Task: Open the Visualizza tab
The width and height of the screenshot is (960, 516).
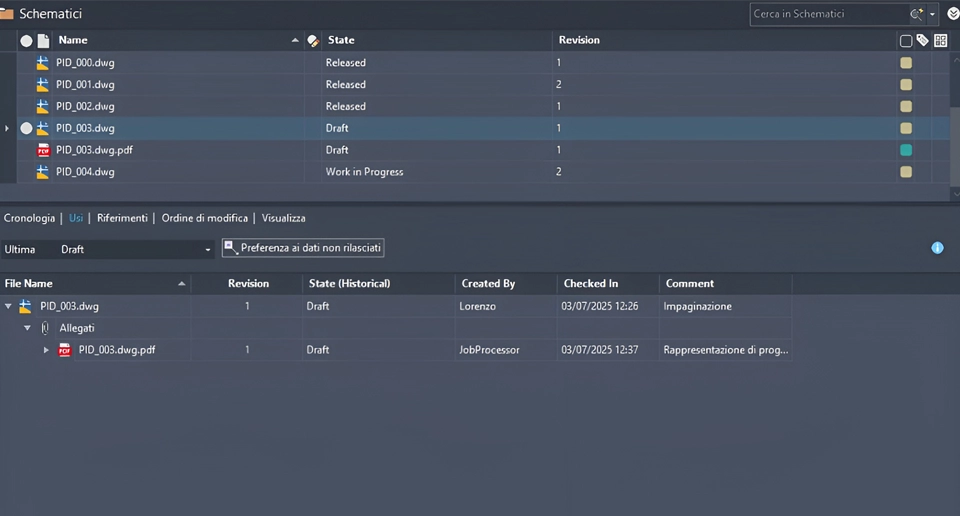Action: [x=283, y=218]
